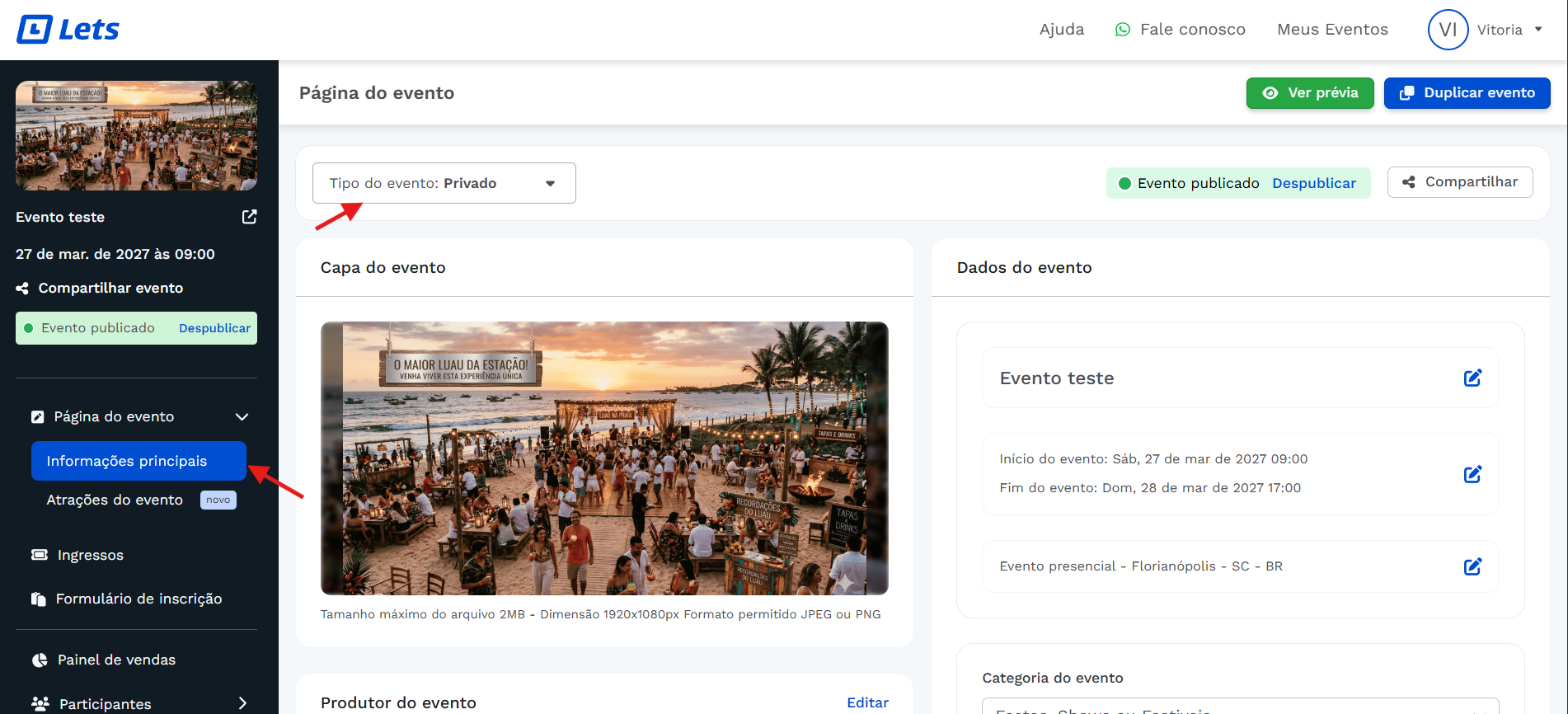Open Vitoria account dropdown arrow
This screenshot has width=1568, height=714.
1538,30
